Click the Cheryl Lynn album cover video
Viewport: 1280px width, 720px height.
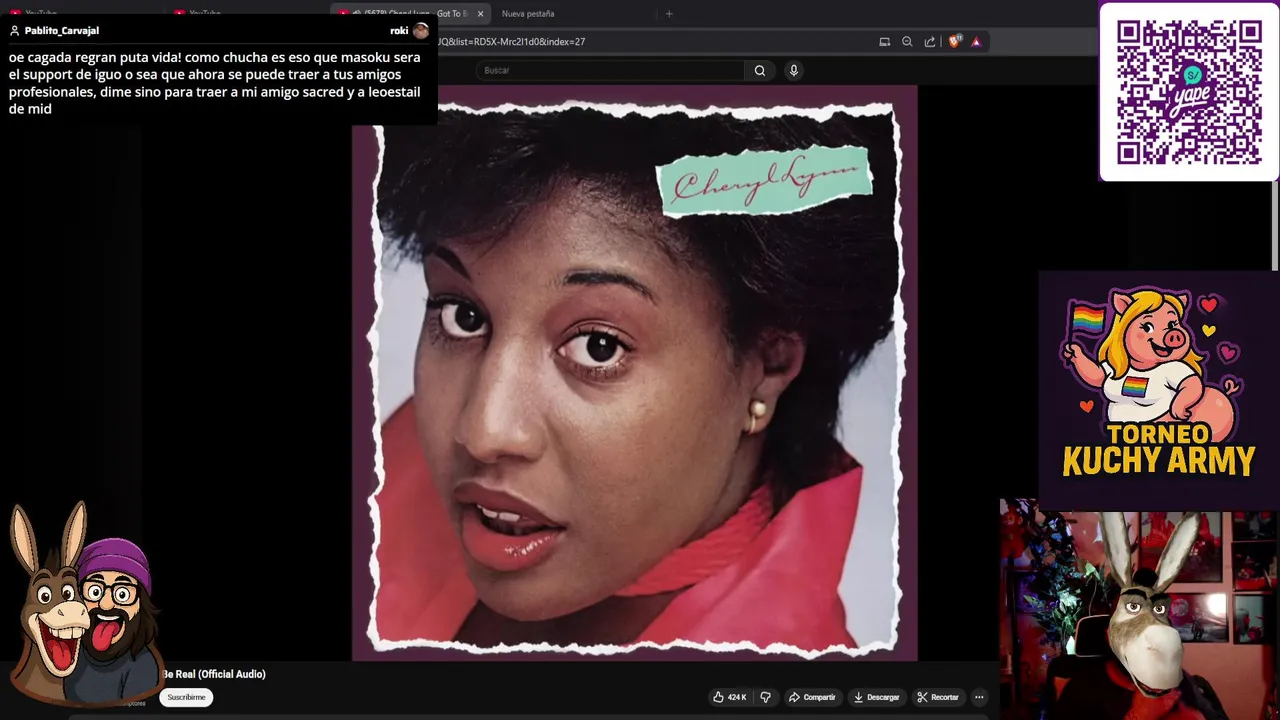point(634,372)
